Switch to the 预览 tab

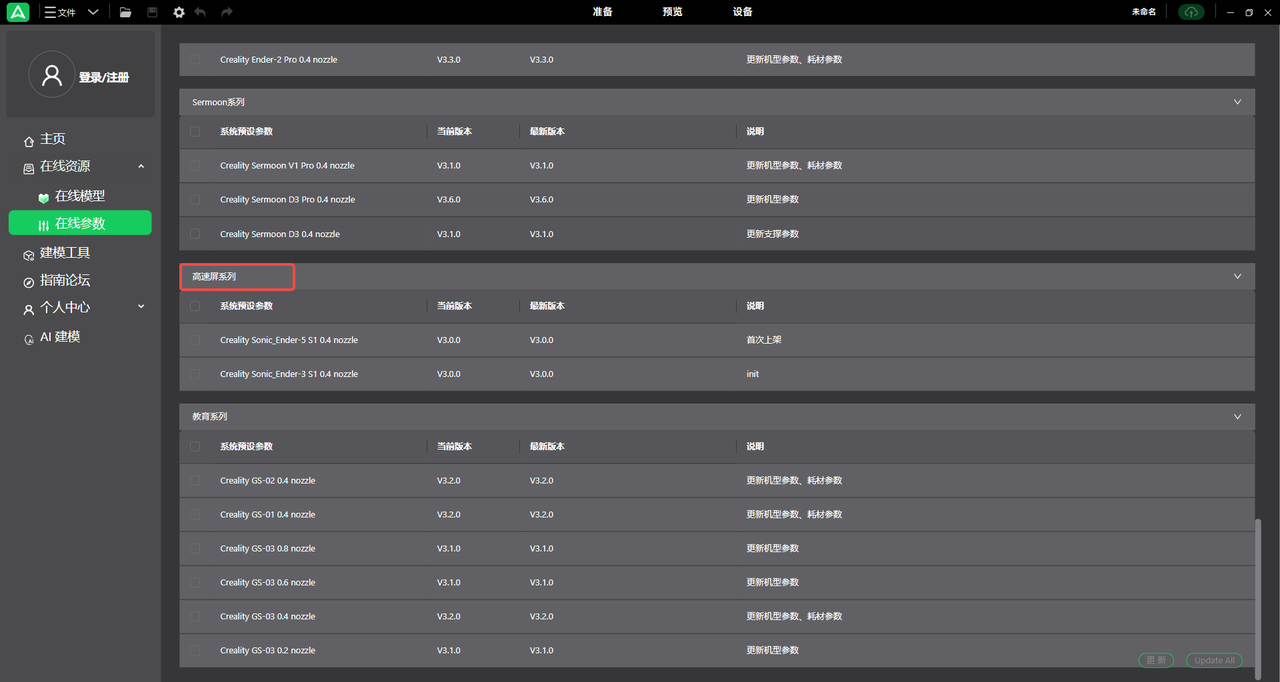pos(672,12)
